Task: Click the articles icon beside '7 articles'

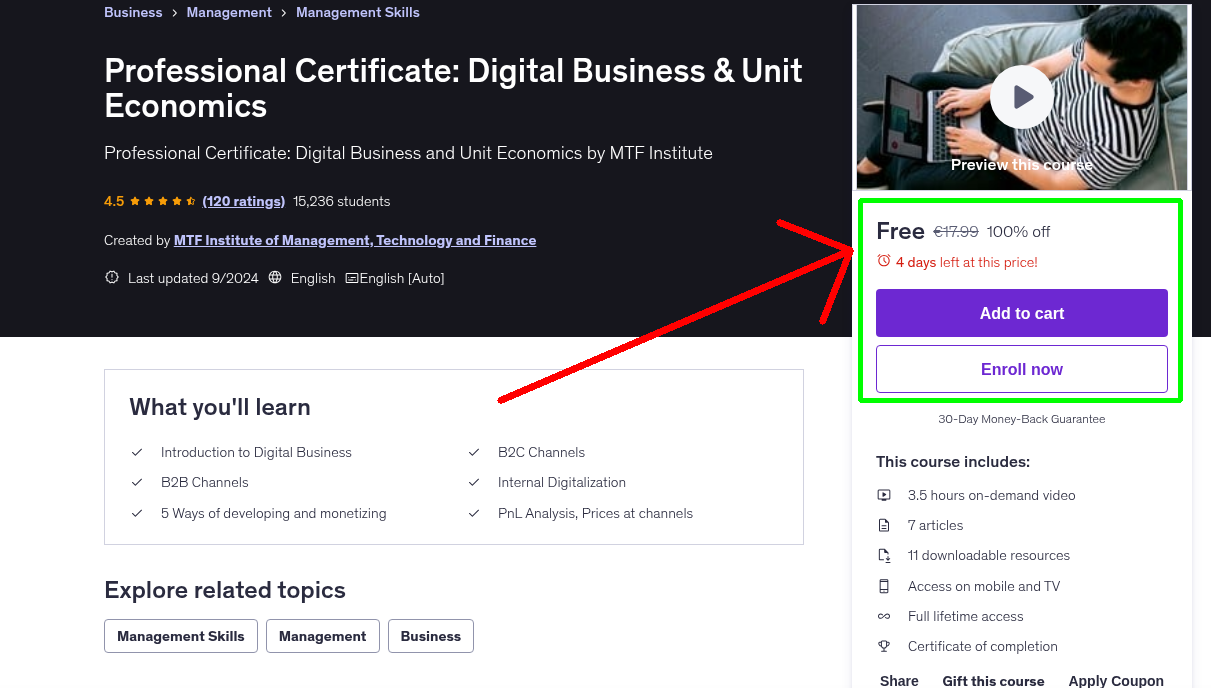Action: [884, 525]
